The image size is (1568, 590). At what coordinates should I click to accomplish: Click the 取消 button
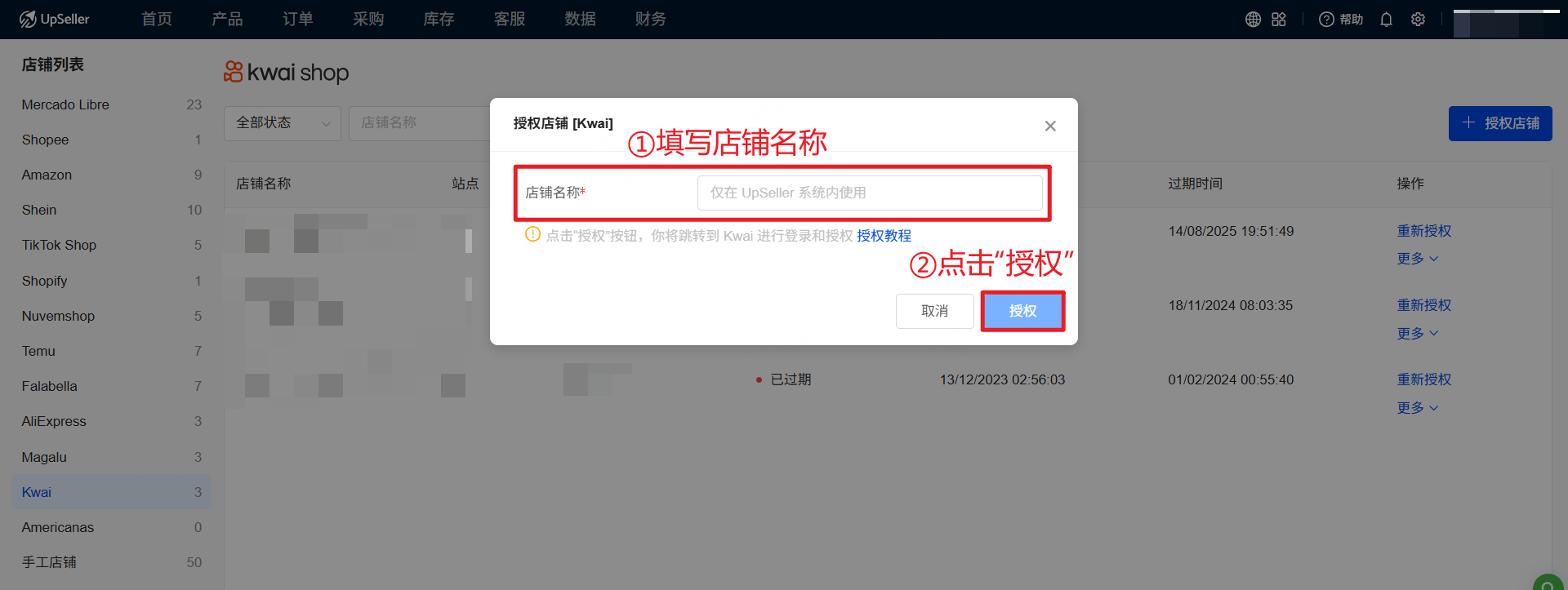point(934,311)
